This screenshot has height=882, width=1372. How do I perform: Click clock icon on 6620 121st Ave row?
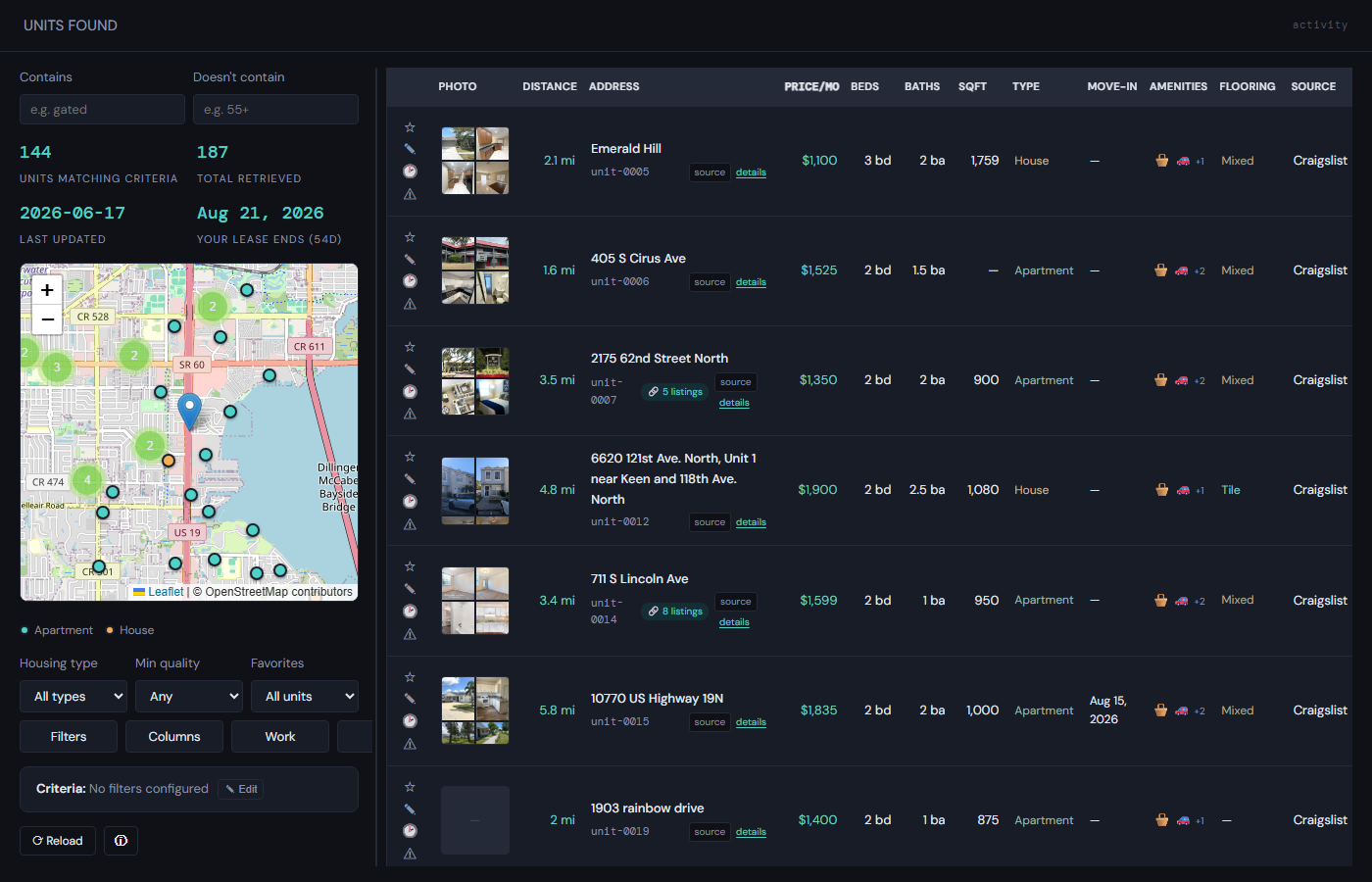pos(410,501)
